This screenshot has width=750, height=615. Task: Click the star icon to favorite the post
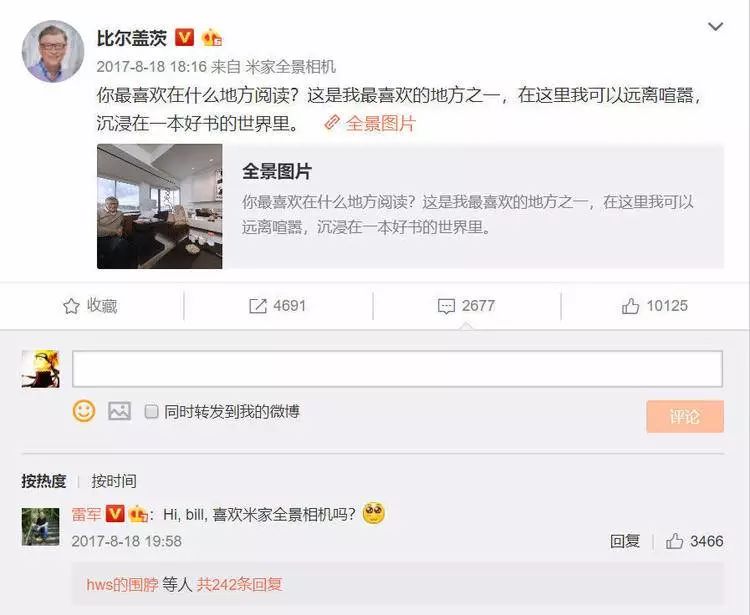click(71, 306)
